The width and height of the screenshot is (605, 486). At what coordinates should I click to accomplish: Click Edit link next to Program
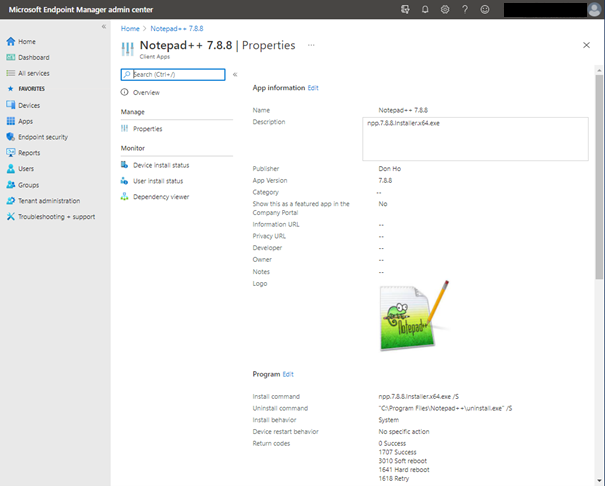click(288, 374)
